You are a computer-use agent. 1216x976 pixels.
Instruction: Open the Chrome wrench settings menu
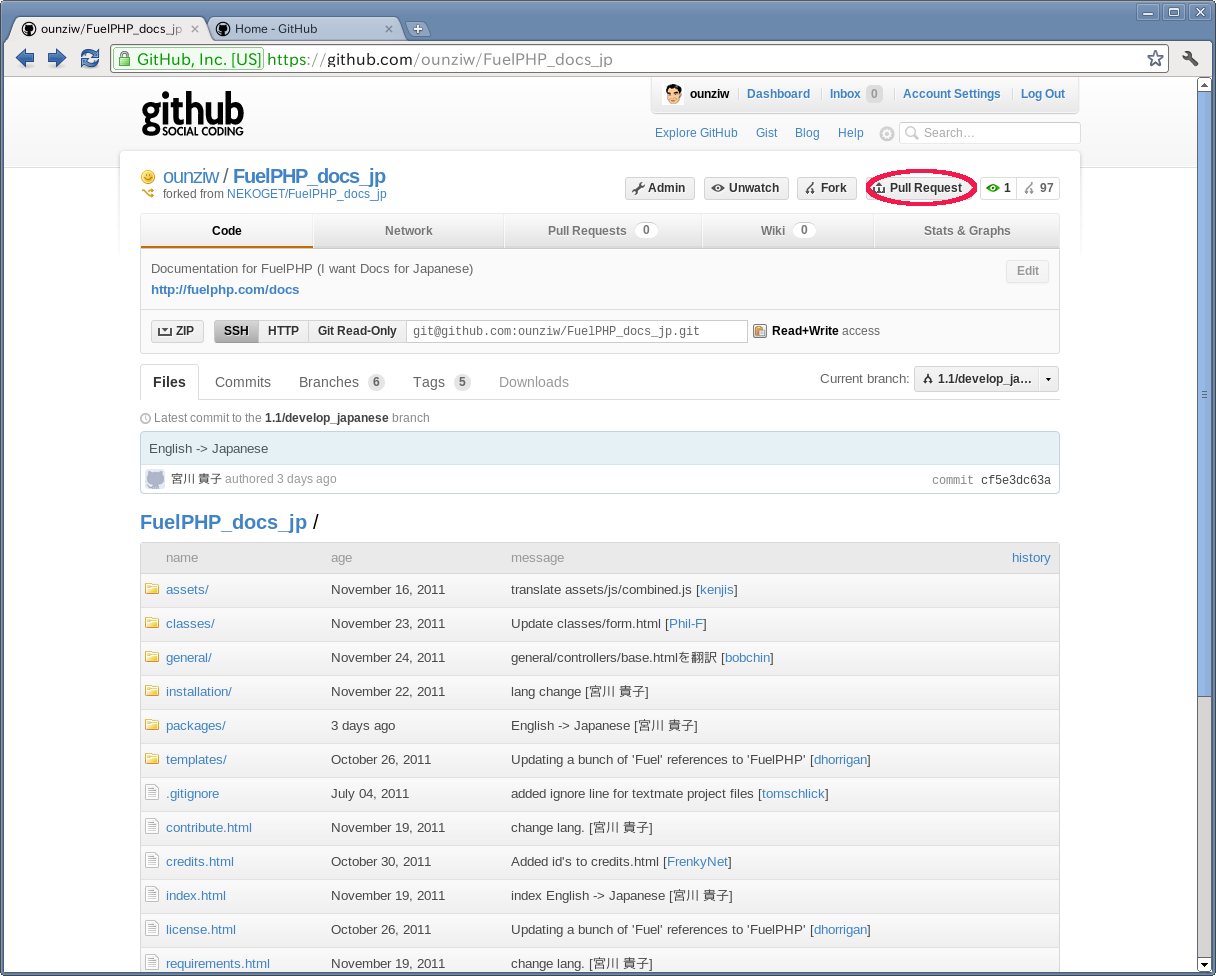pyautogui.click(x=1190, y=59)
